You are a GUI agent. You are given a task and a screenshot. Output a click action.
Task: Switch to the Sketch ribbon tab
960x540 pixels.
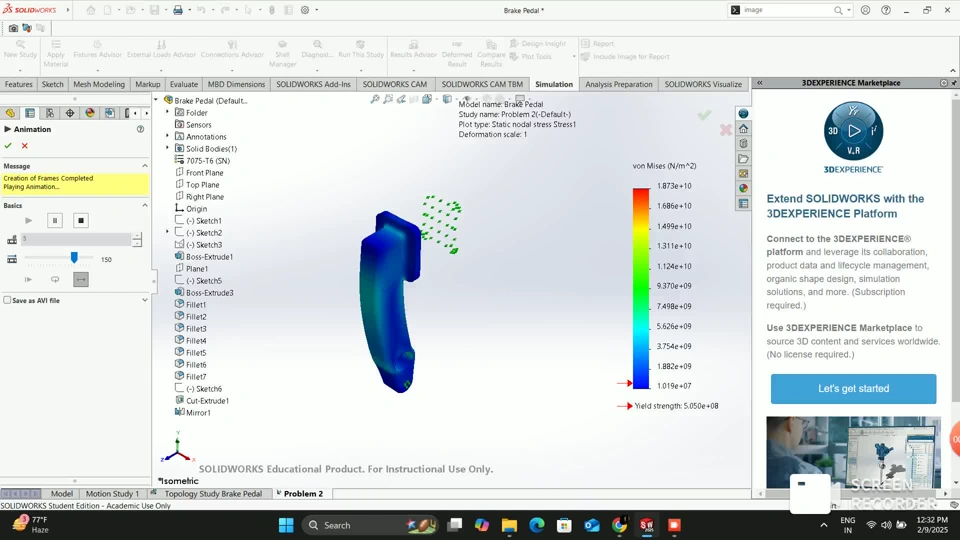pos(53,84)
